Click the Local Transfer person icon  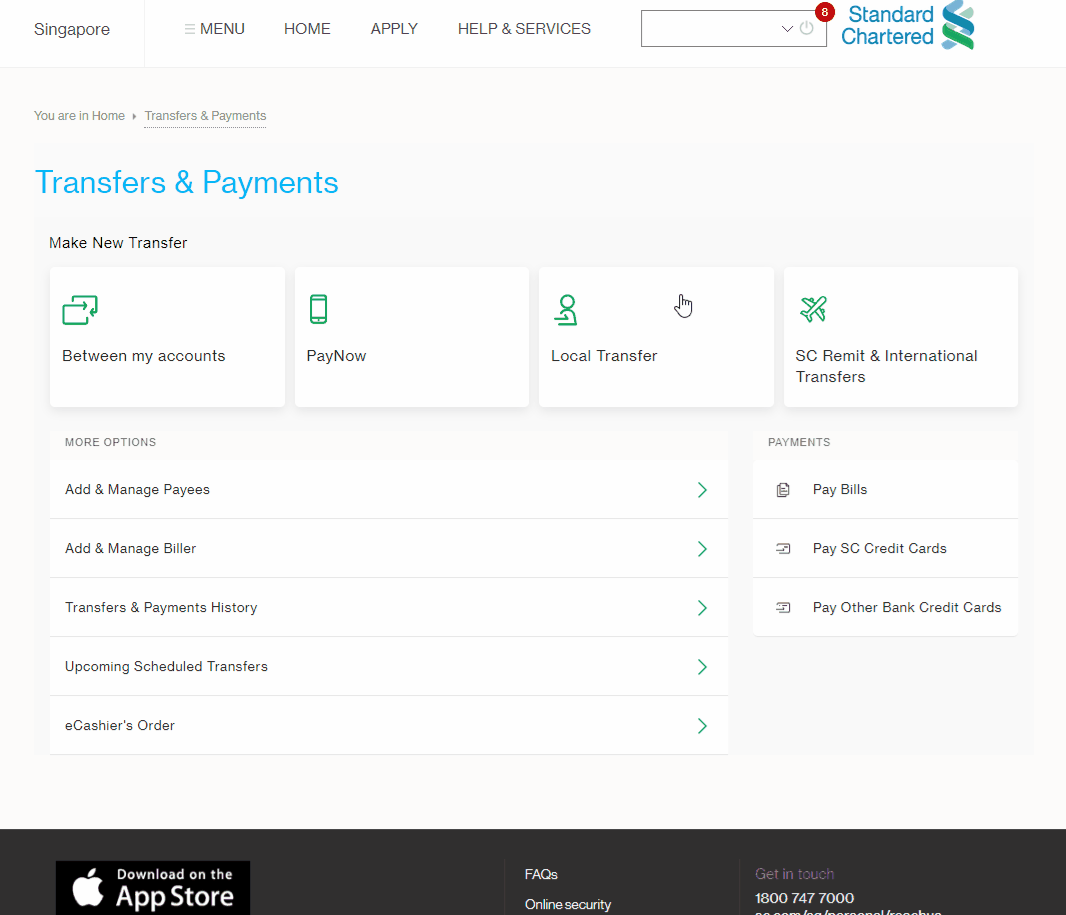tap(566, 310)
